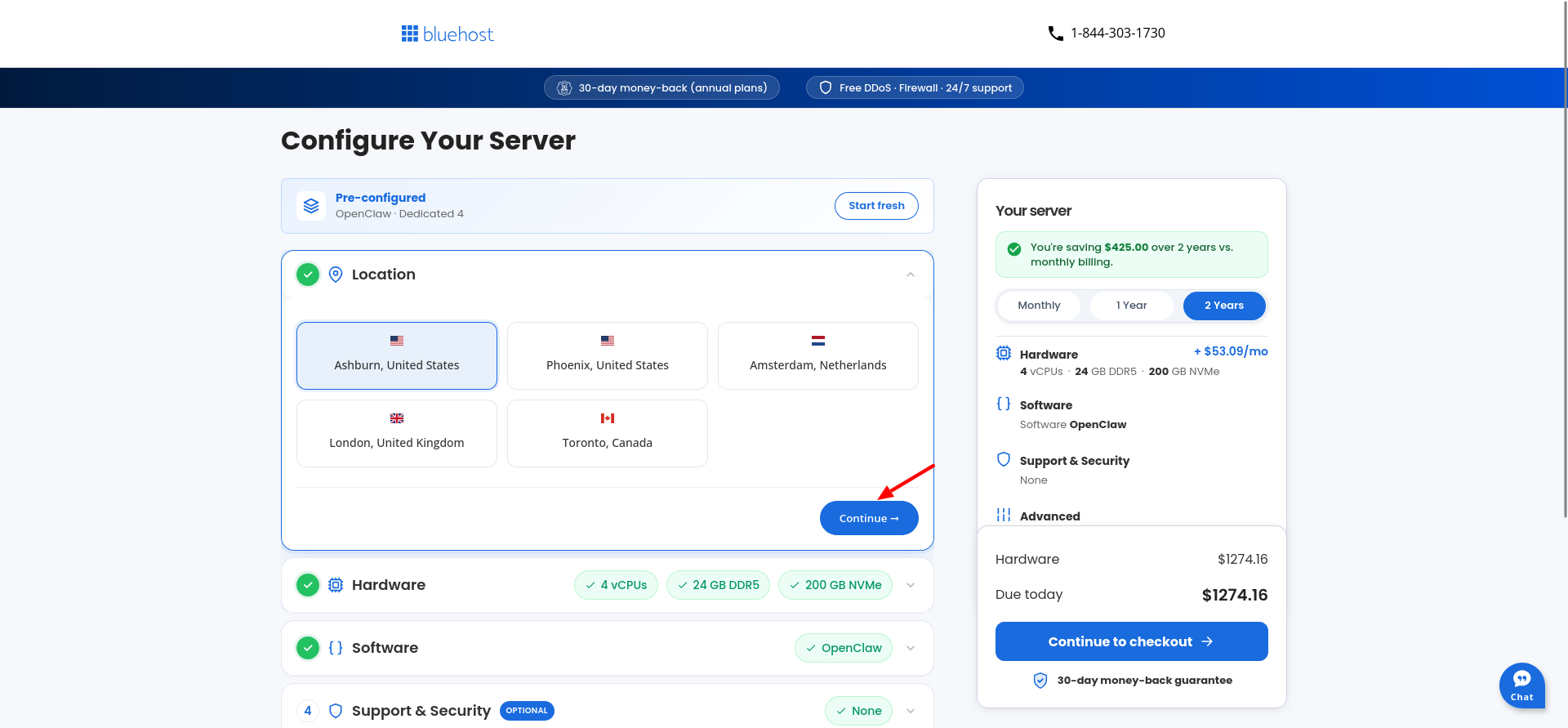
Task: Open the Chat bubble widget
Action: [1522, 685]
